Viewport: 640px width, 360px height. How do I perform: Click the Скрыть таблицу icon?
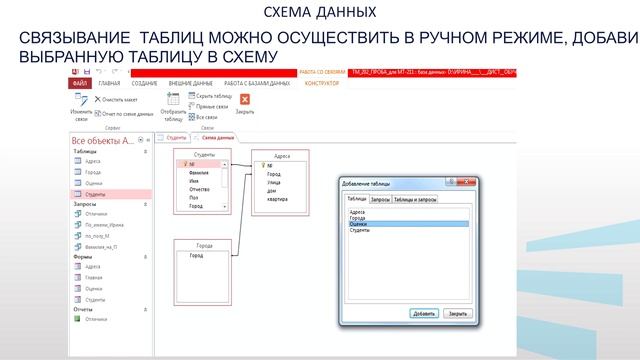point(191,96)
